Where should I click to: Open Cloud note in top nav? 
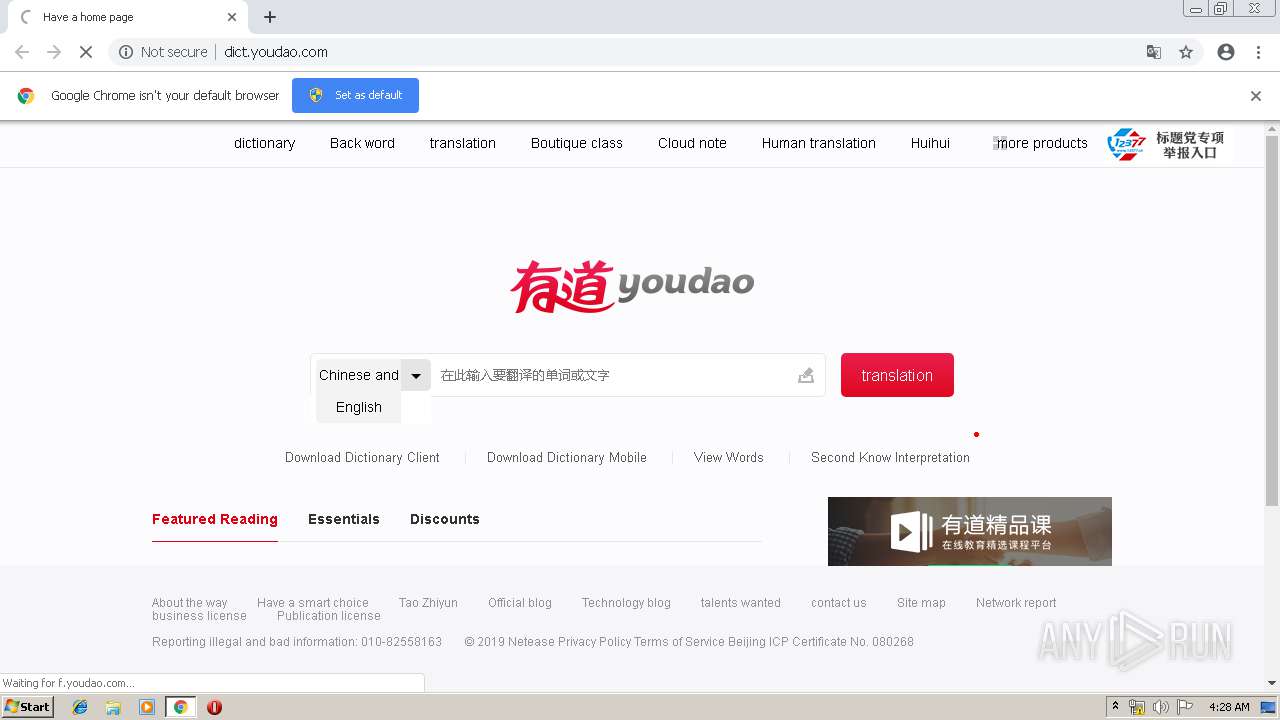click(692, 143)
